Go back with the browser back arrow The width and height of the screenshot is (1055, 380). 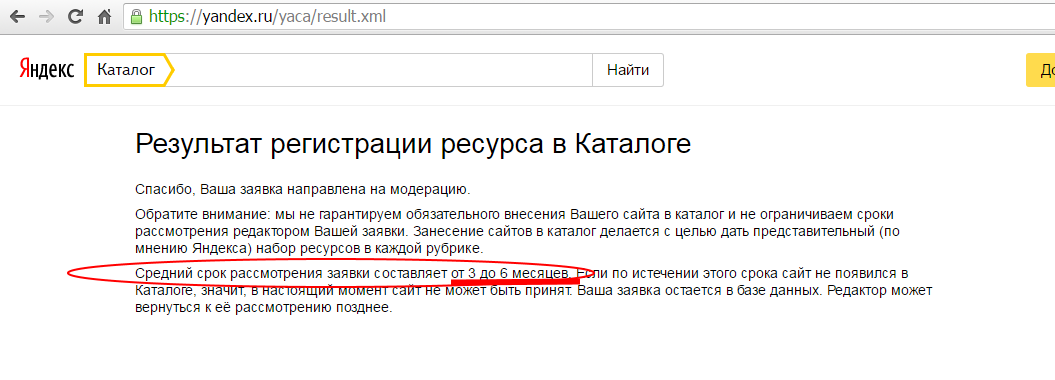17,16
